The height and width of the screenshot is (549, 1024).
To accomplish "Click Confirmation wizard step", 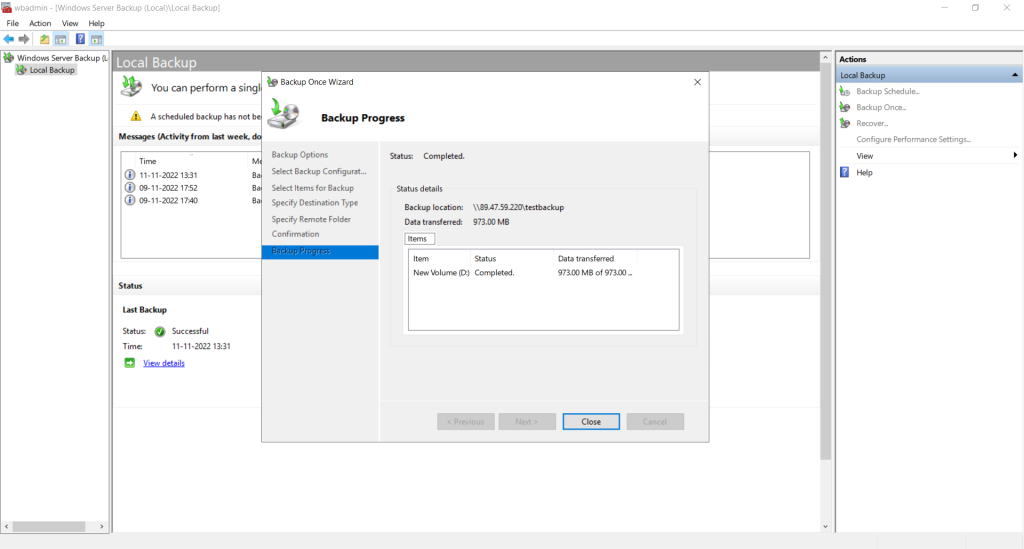I will (x=295, y=234).
